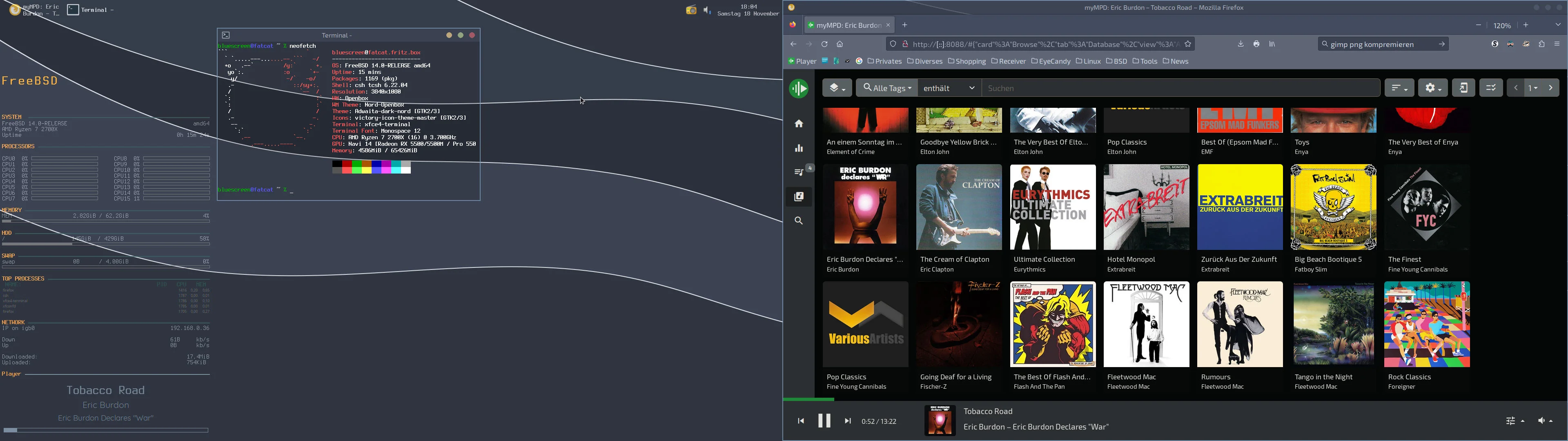This screenshot has height=441, width=1568.
Task: Open Zurück Aus Der Zukunft album
Action: click(1240, 207)
